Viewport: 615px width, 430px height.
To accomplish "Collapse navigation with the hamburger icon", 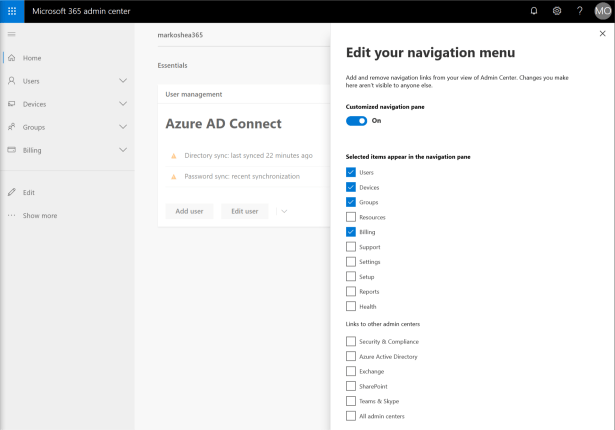I will tap(11, 35).
